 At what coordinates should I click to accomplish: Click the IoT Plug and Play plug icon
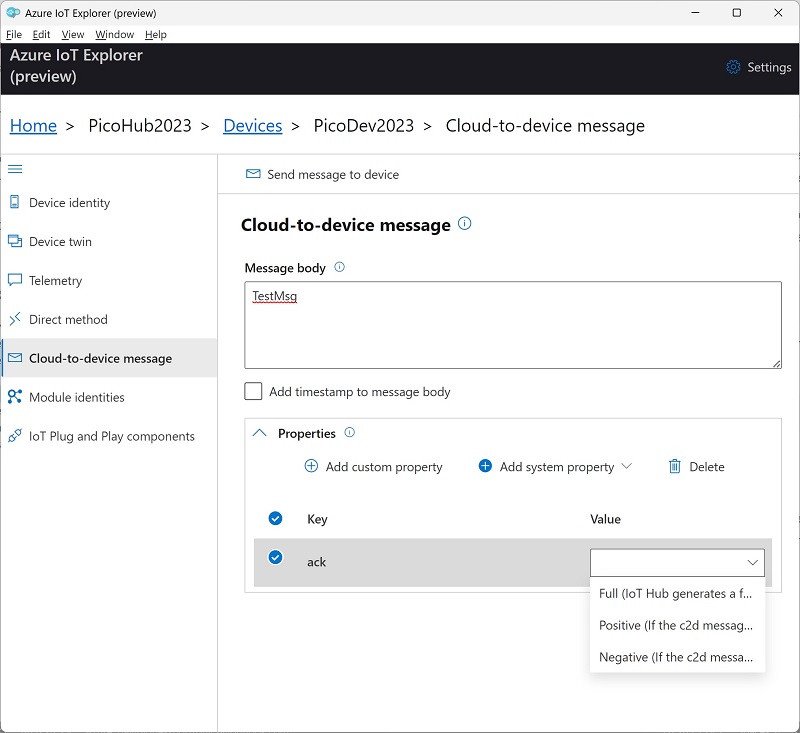click(x=15, y=436)
